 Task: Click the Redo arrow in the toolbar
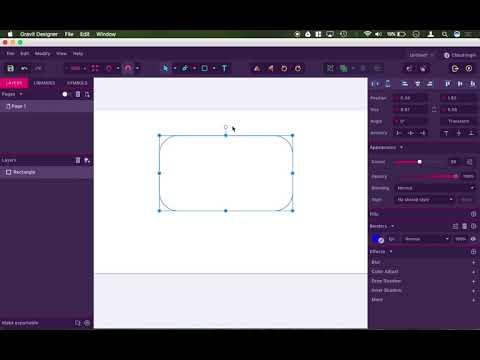pyautogui.click(x=38, y=68)
